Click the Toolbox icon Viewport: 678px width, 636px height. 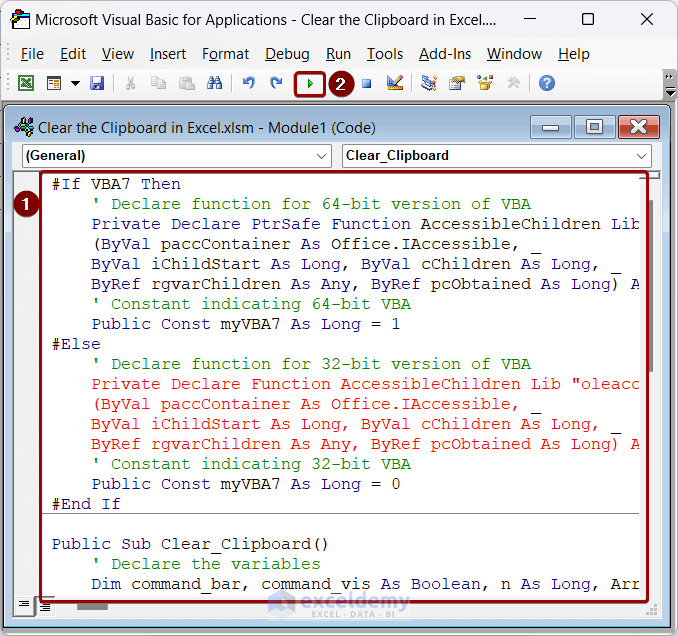(x=513, y=83)
